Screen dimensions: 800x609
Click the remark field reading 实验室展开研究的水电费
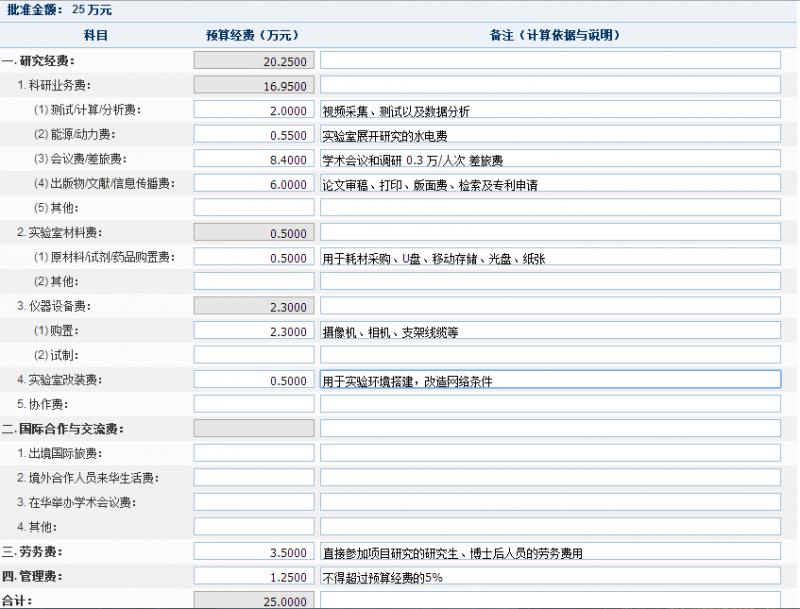[x=550, y=134]
